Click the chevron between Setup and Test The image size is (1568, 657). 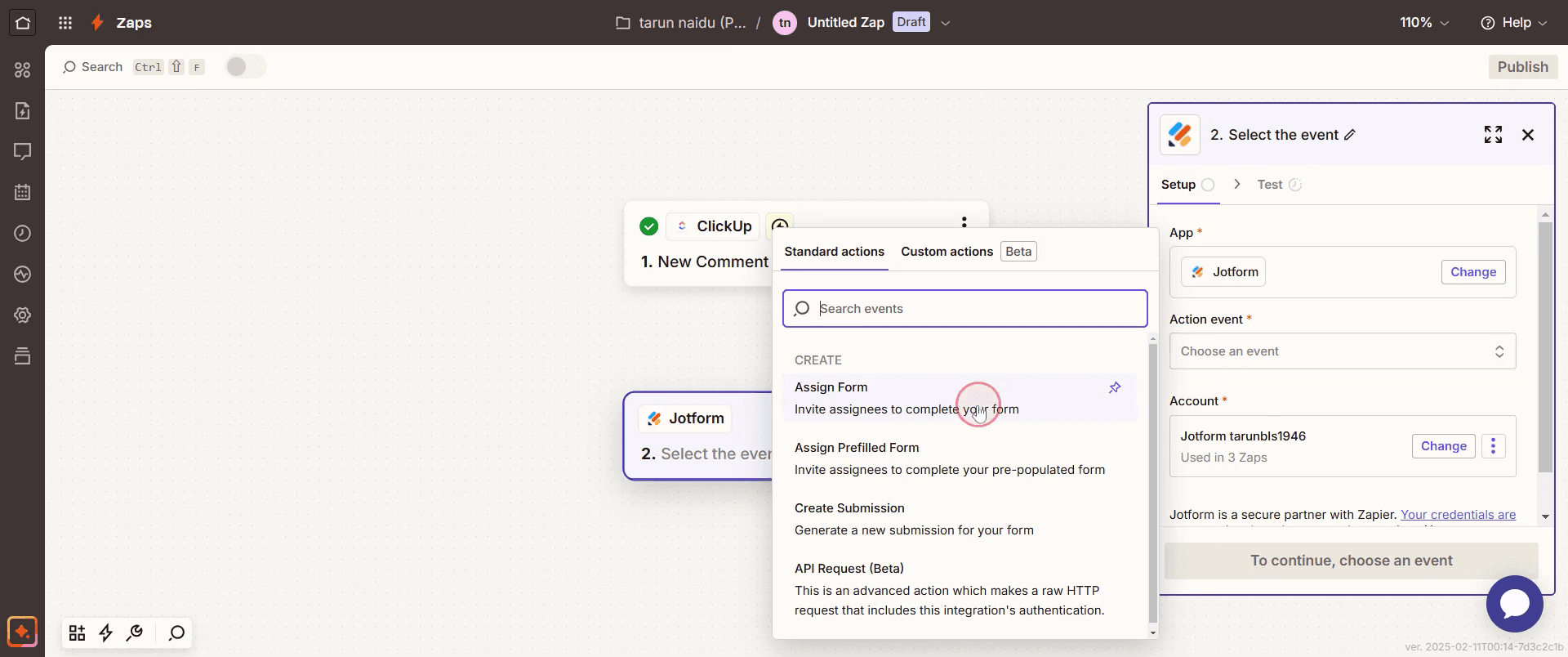click(1237, 185)
